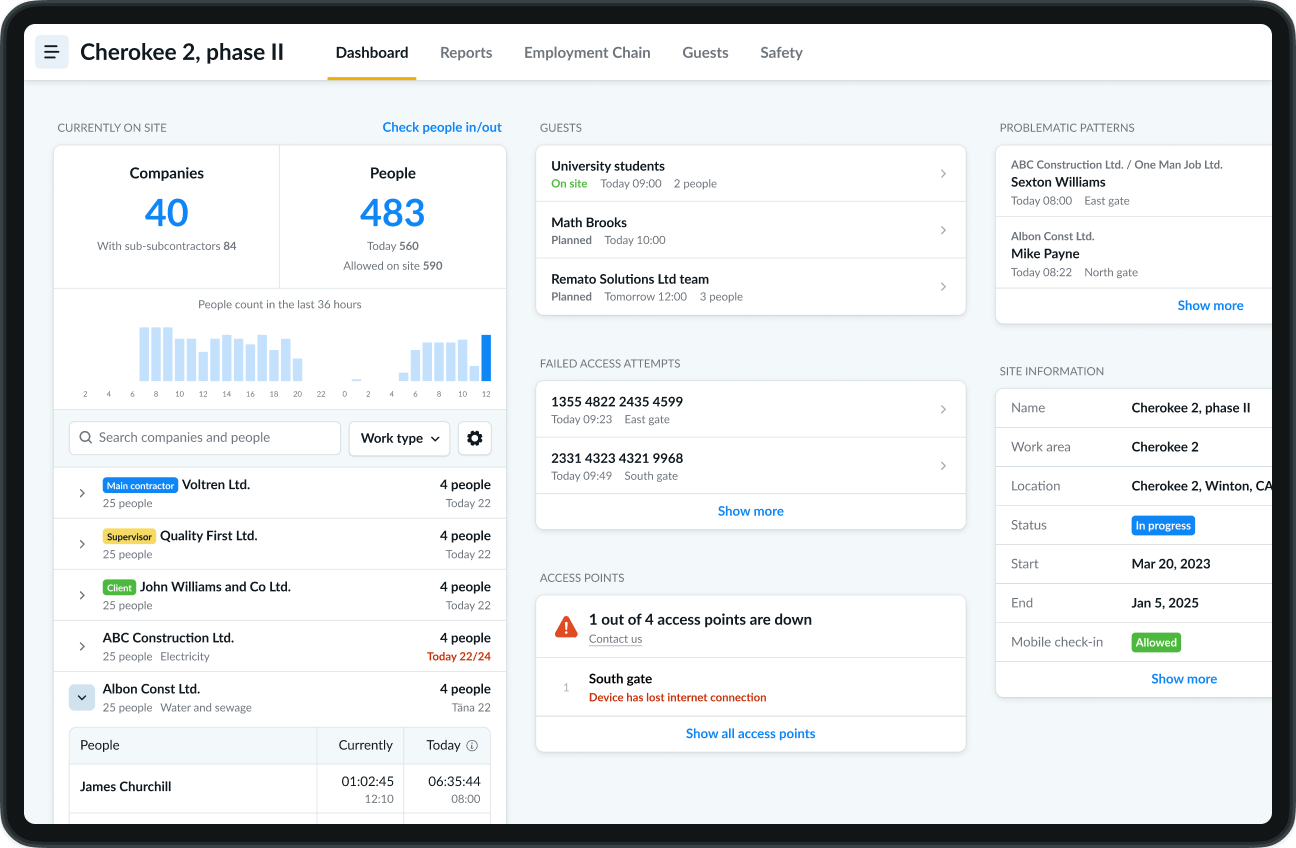Focus the Search companies and people field
This screenshot has width=1296, height=848.
(205, 438)
